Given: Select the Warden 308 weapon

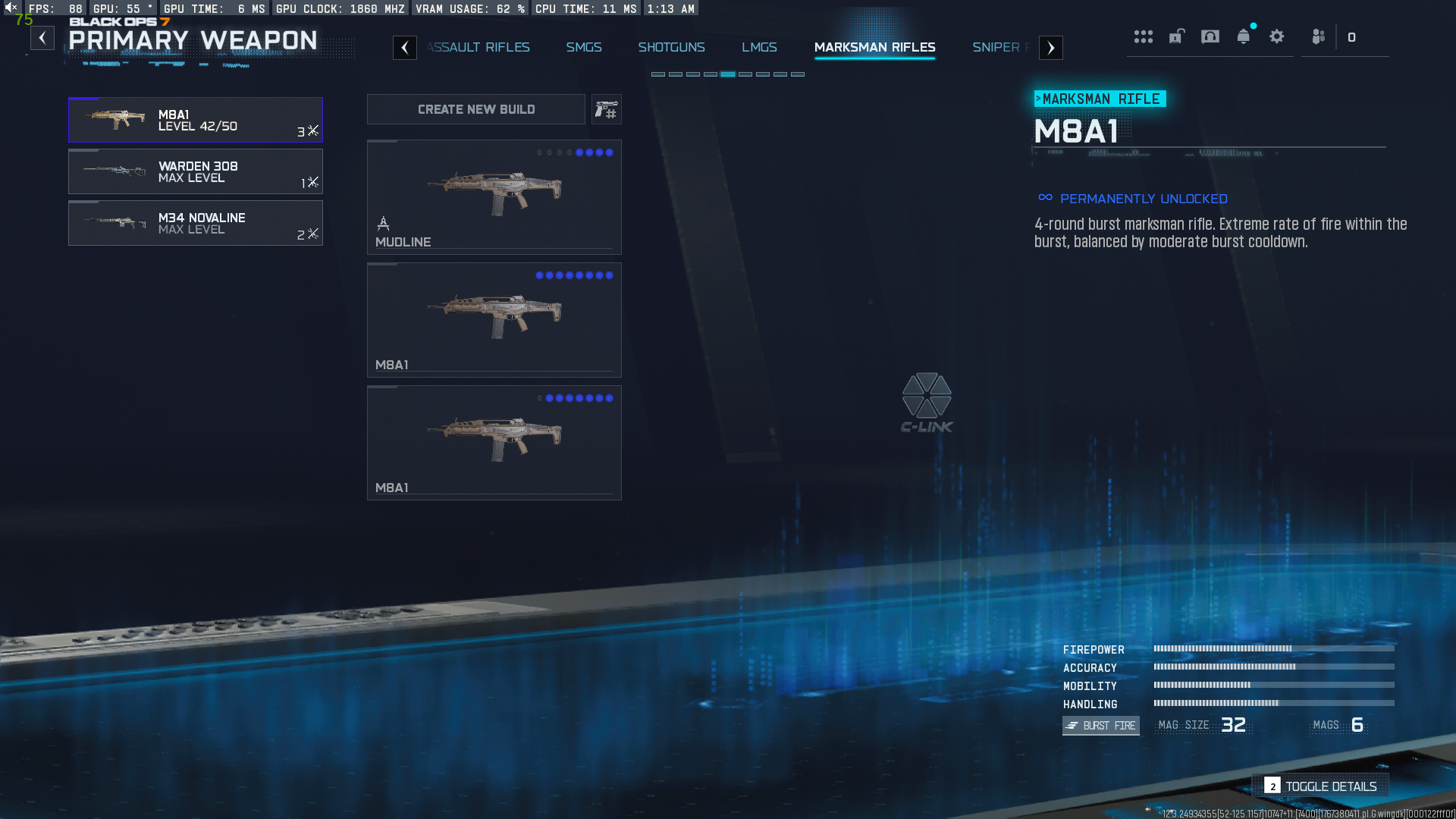Looking at the screenshot, I should click(196, 171).
